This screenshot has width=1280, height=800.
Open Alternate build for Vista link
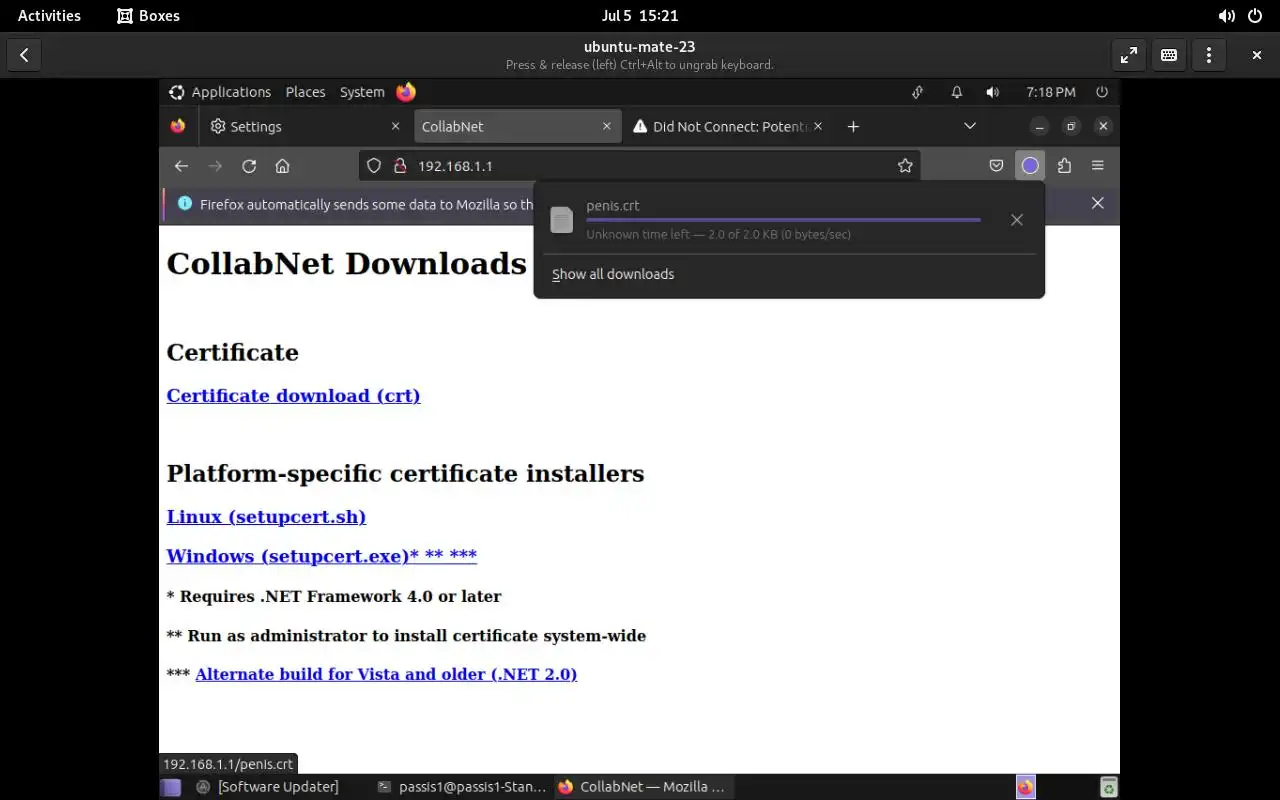coord(386,674)
